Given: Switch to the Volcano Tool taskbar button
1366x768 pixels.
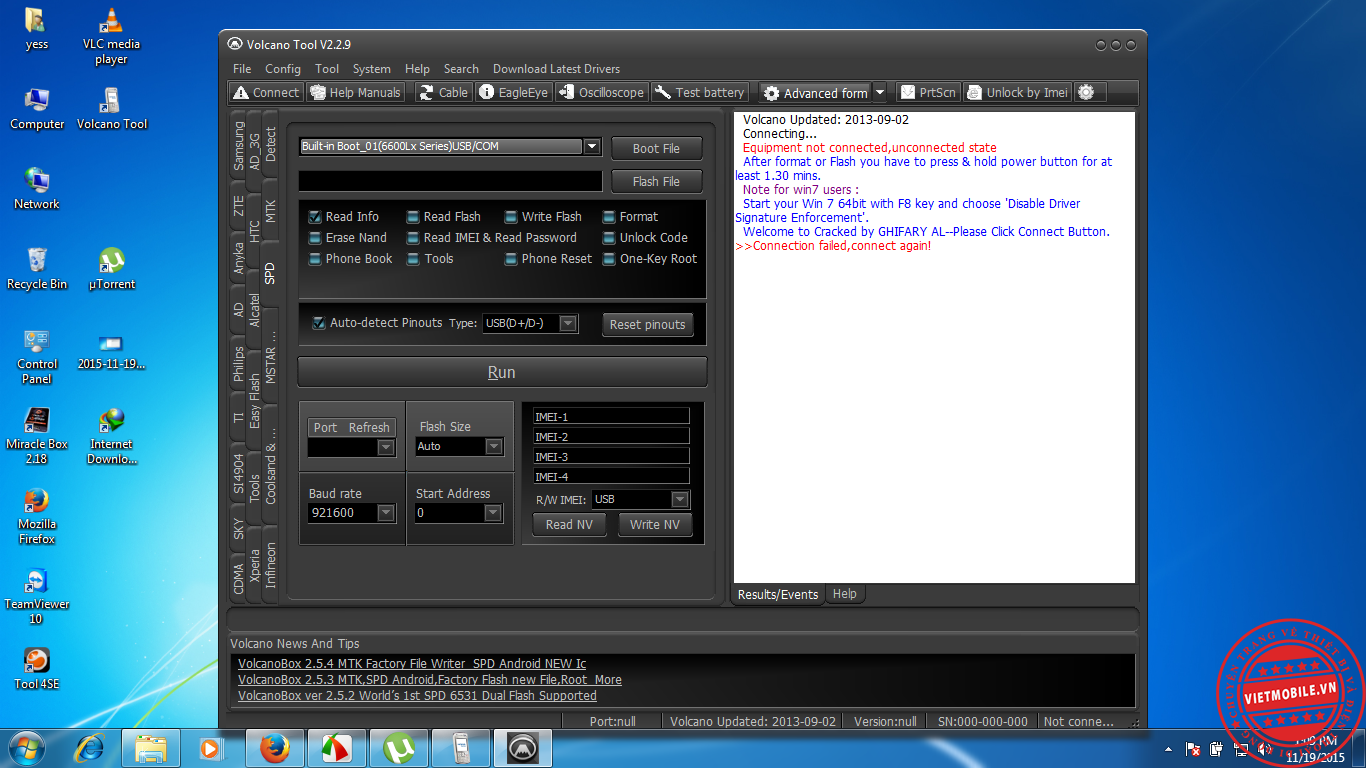Looking at the screenshot, I should tap(523, 748).
